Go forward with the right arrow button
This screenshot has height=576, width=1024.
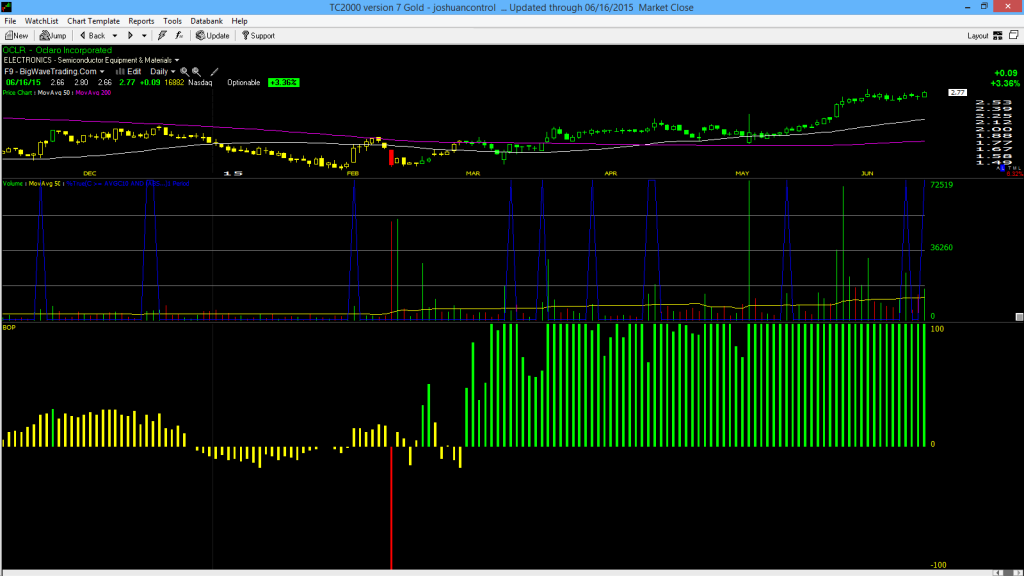(131, 36)
